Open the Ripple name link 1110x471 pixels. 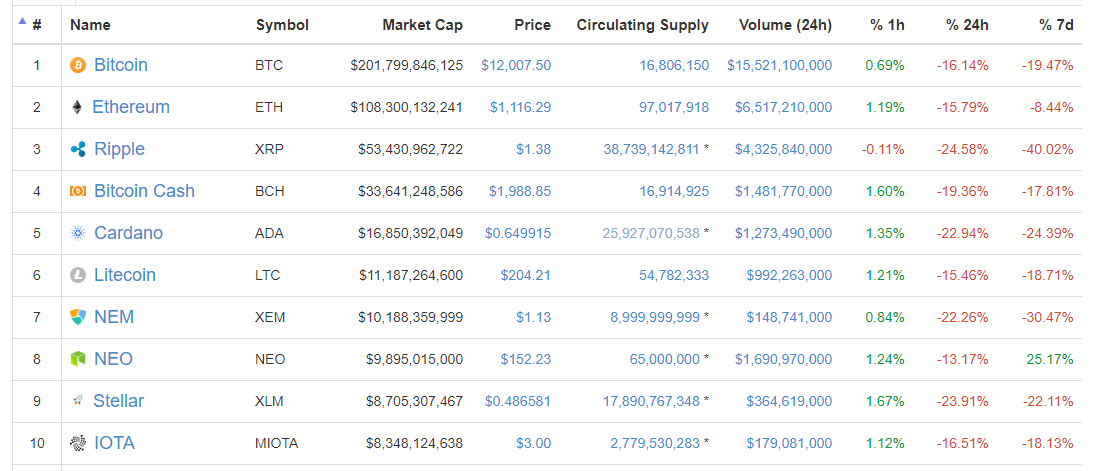click(x=120, y=149)
